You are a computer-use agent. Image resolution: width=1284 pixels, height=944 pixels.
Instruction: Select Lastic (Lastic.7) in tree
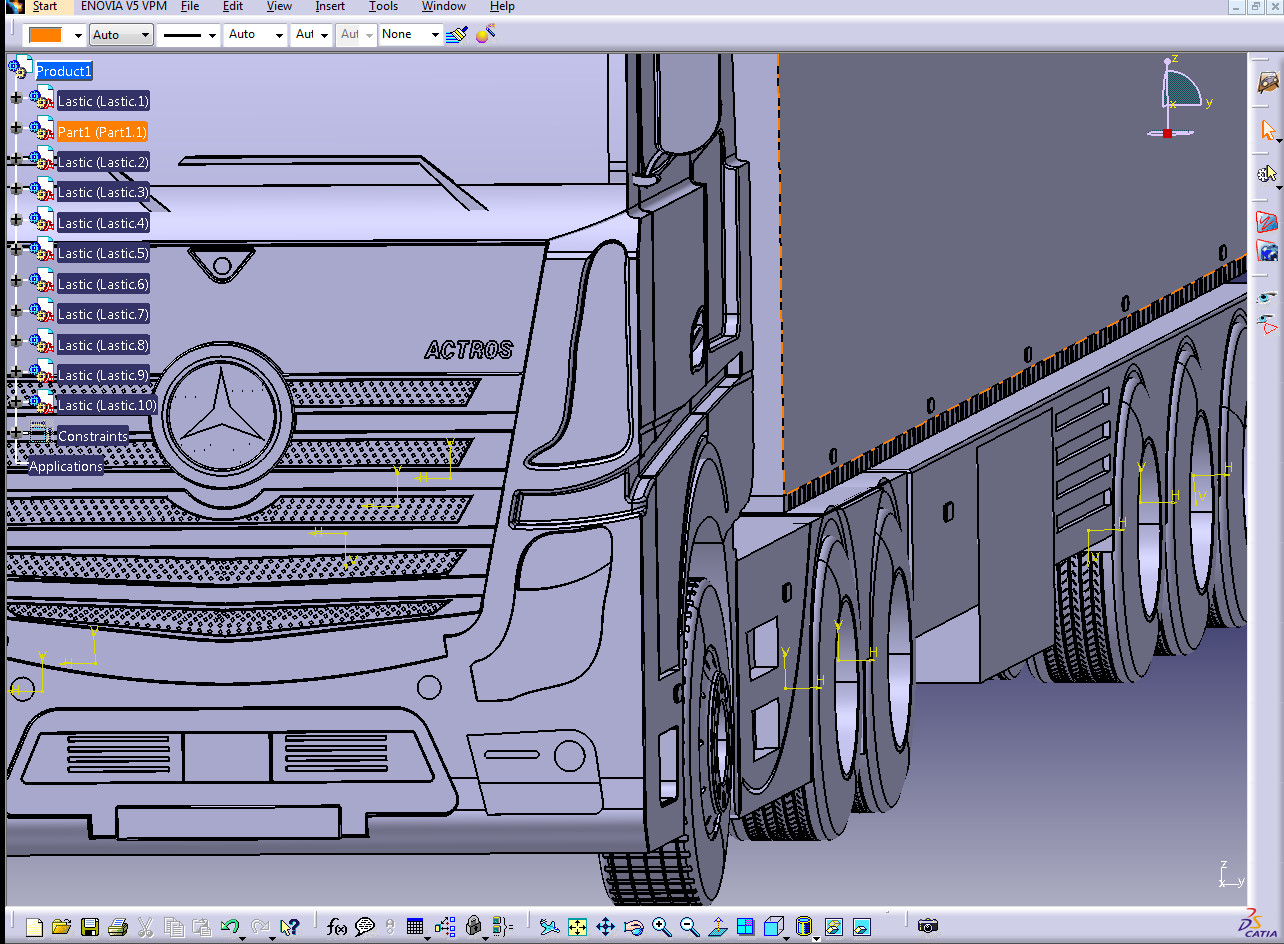[x=103, y=314]
